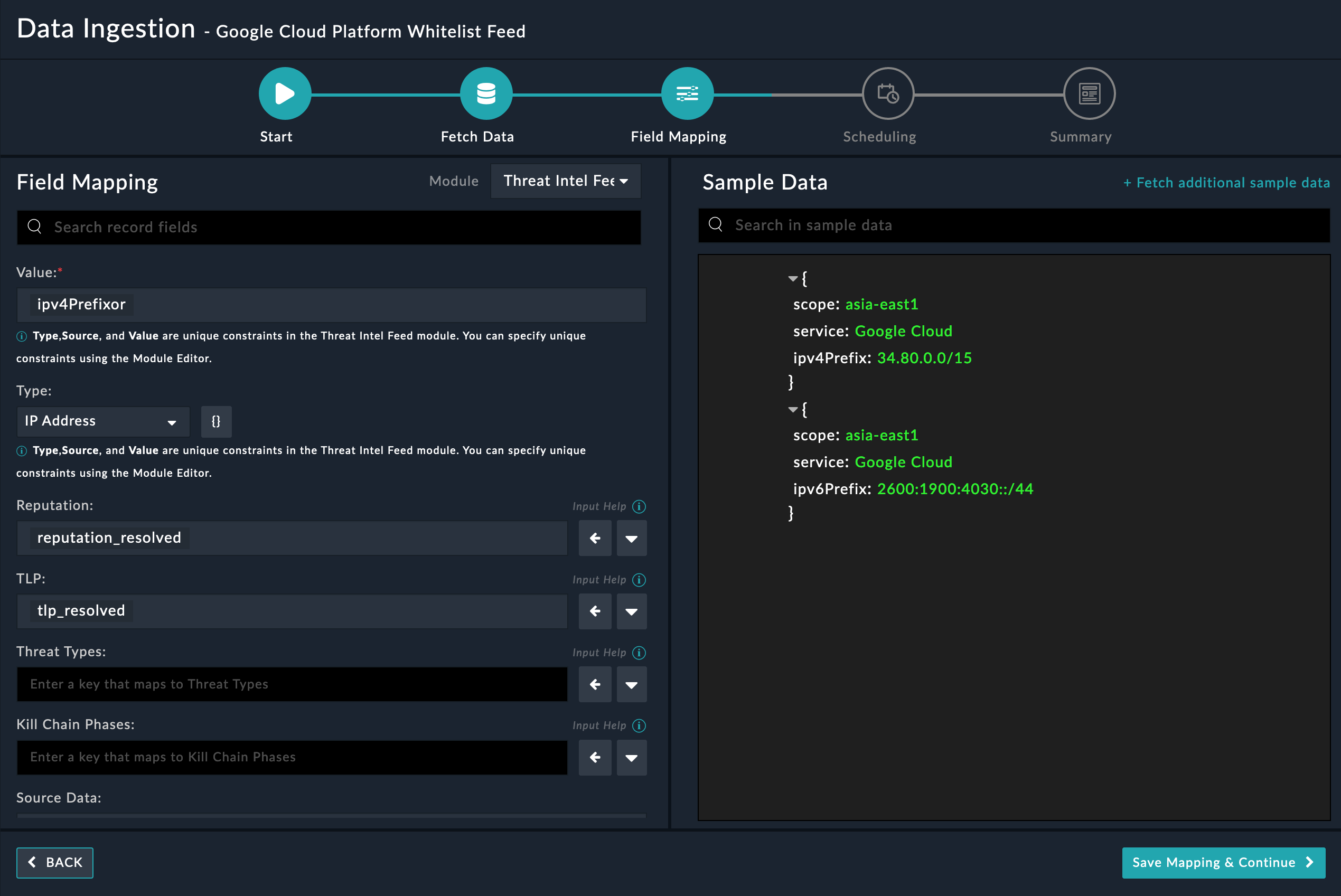Collapse the second sample JSON object
1341x896 pixels.
tap(792, 409)
